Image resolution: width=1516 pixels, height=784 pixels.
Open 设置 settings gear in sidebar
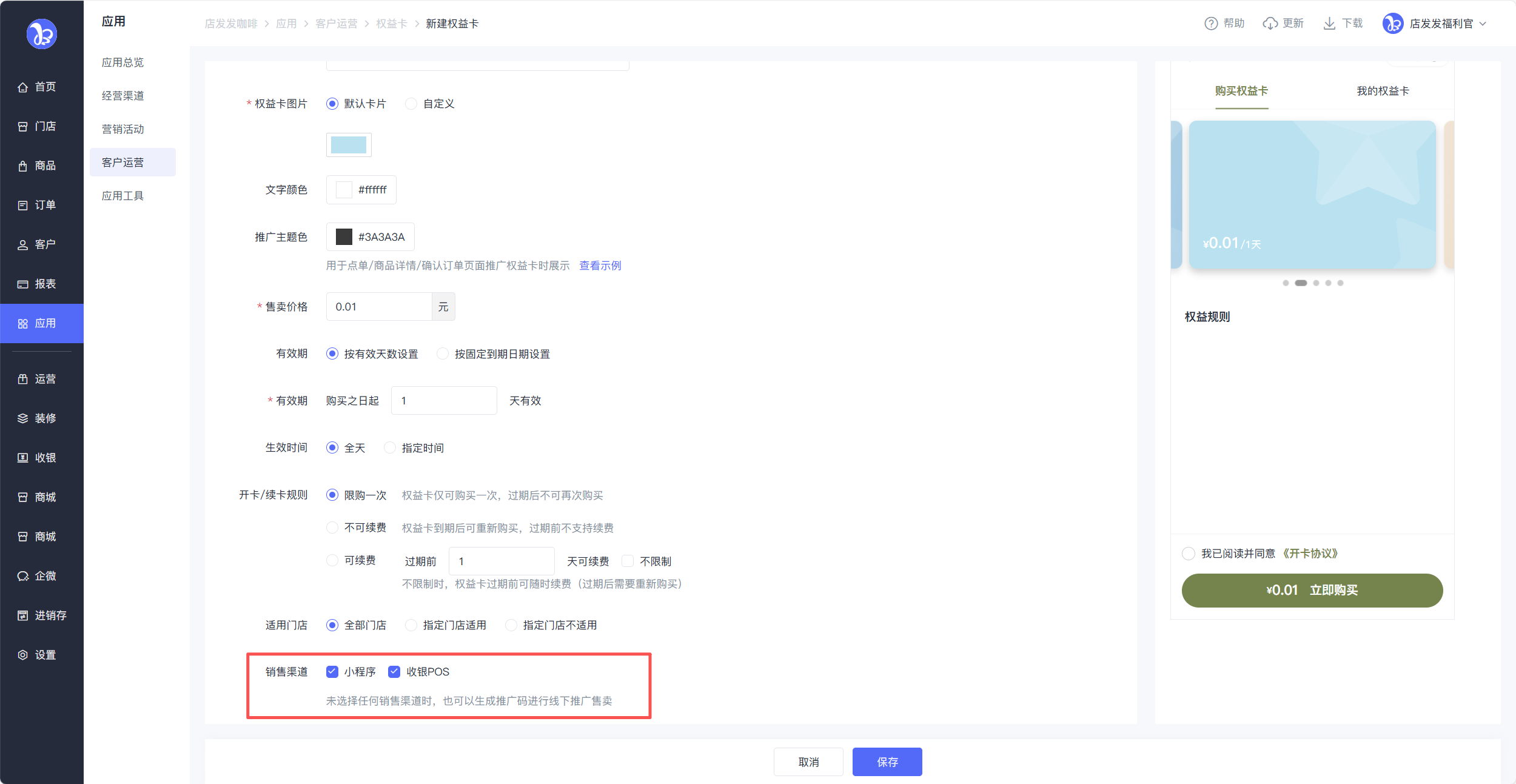point(23,655)
